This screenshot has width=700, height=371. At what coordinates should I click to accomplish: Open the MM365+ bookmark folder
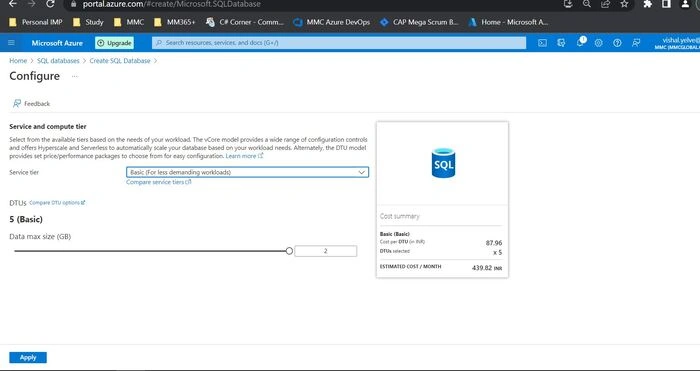(174, 22)
